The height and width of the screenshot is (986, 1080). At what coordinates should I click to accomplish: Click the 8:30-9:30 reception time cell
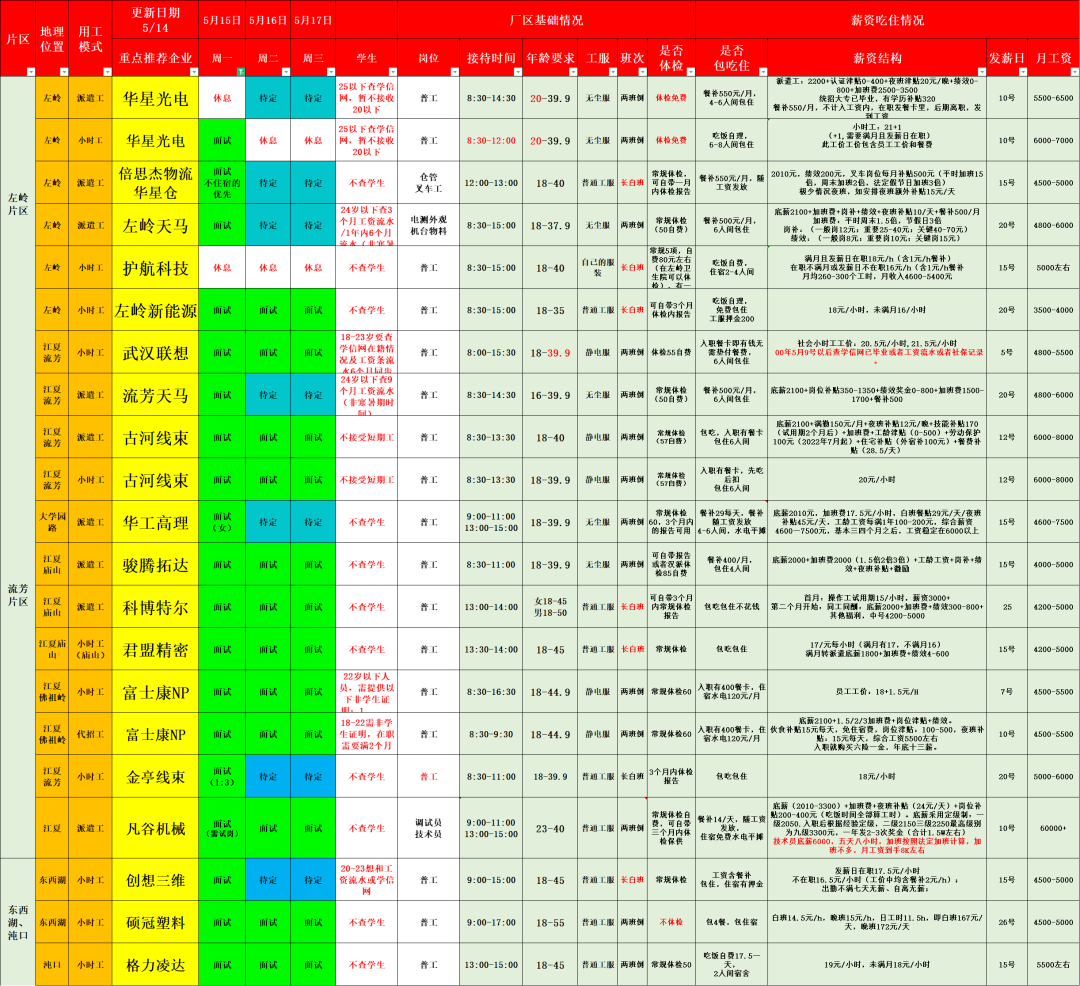(491, 735)
